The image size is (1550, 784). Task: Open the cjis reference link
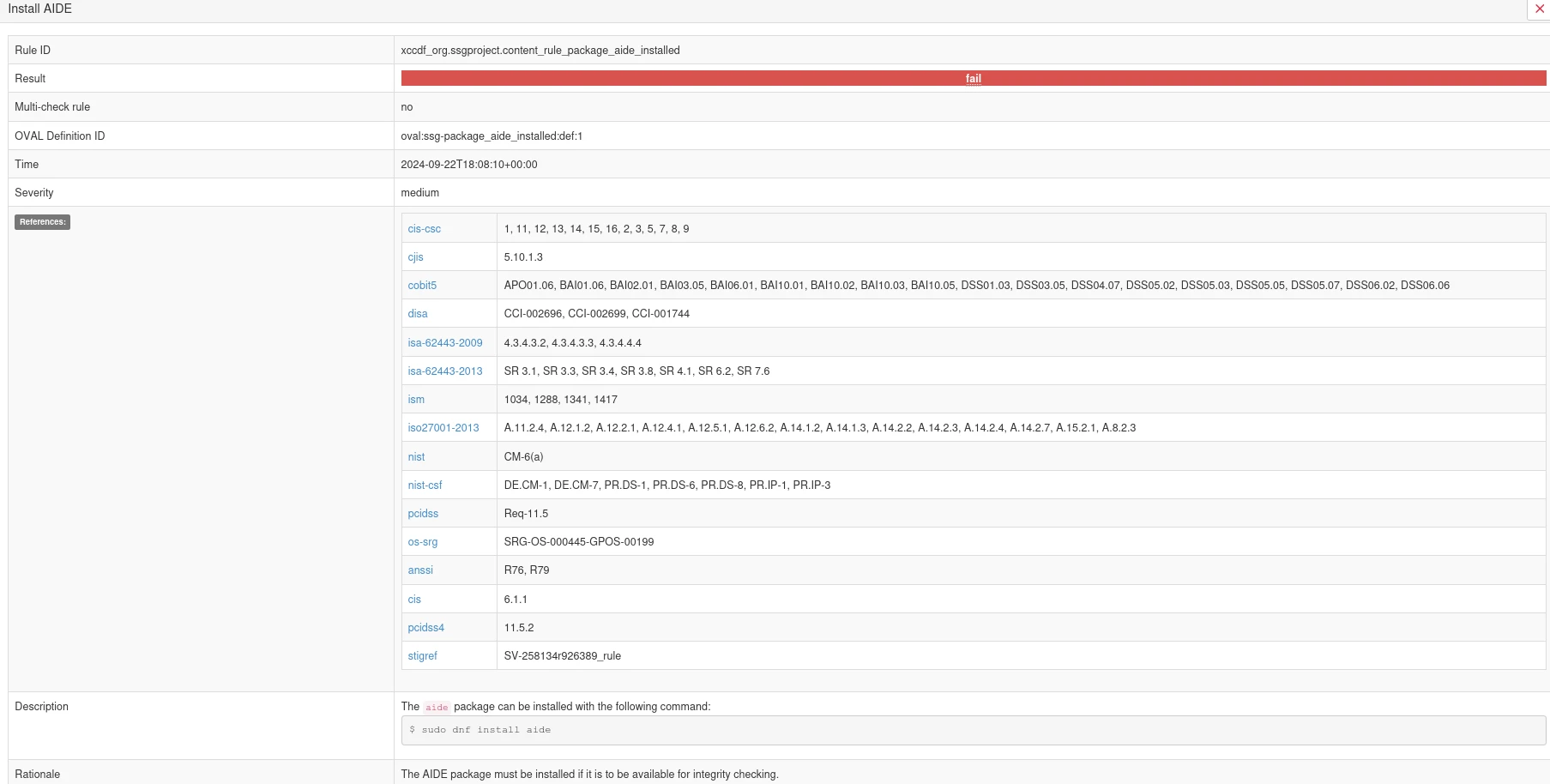click(415, 257)
